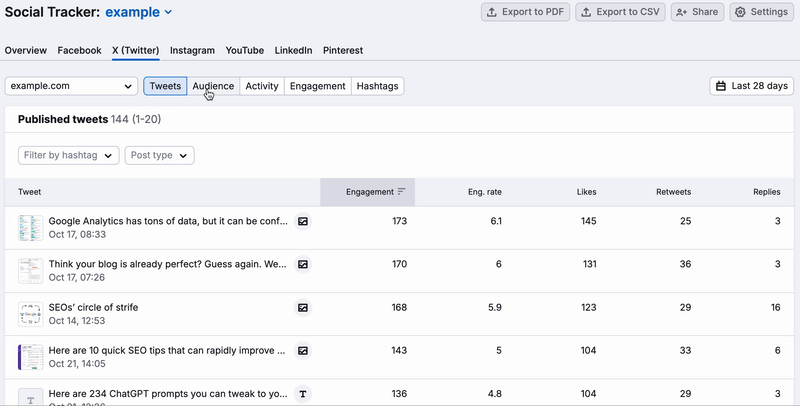Click the Share button
Screen dimensions: 800x406
click(697, 12)
